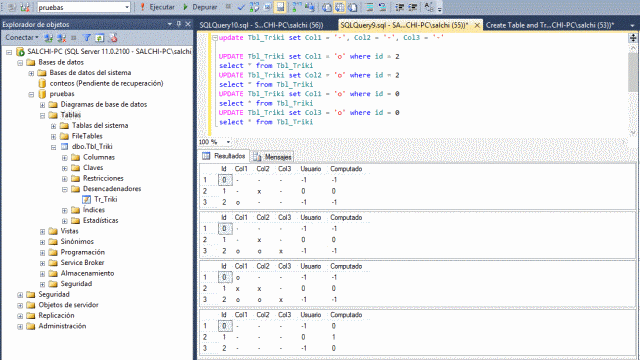The height and width of the screenshot is (360, 640).
Task: Click the filter icon in Object Explorer
Action: pos(87,38)
